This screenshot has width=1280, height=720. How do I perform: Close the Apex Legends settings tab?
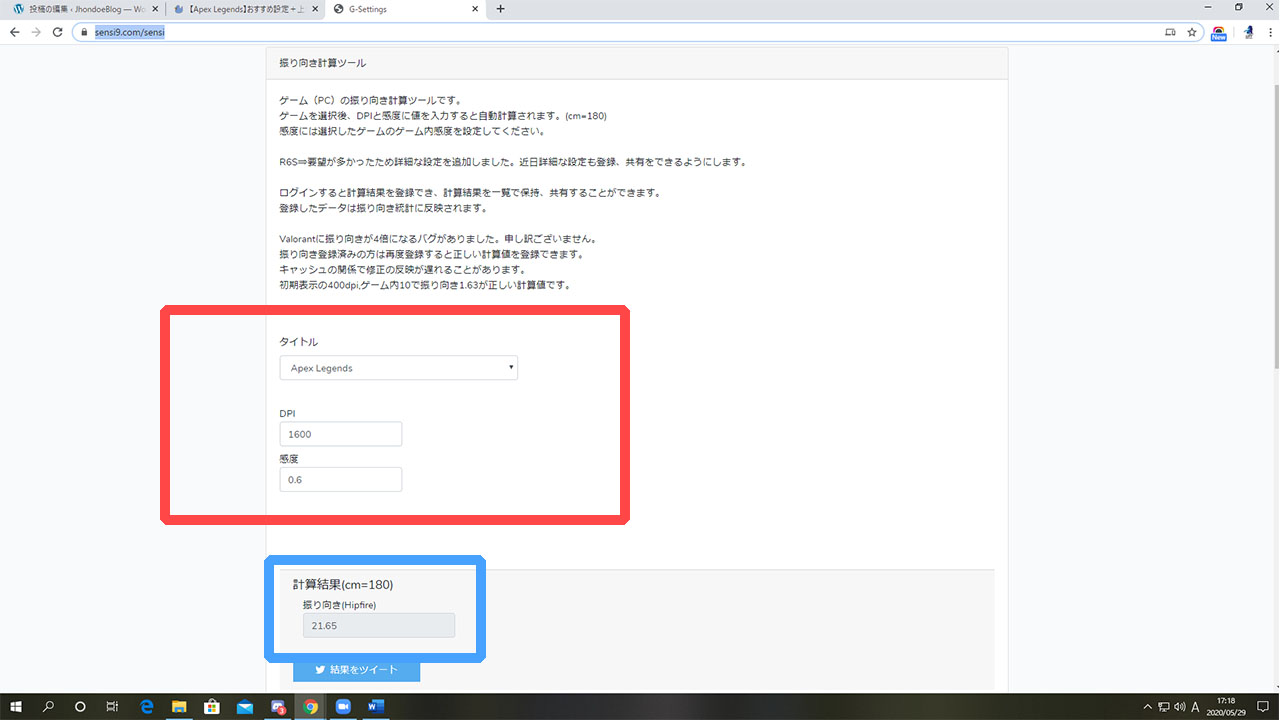pyautogui.click(x=316, y=9)
